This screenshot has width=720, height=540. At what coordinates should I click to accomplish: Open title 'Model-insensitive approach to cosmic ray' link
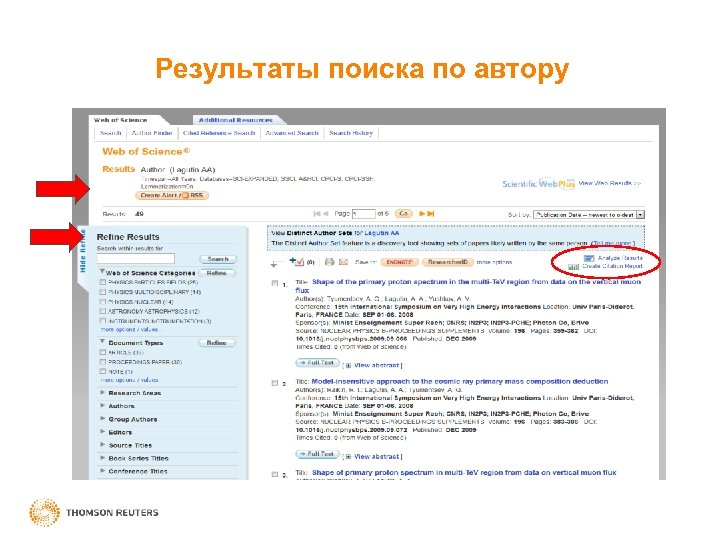click(x=460, y=382)
